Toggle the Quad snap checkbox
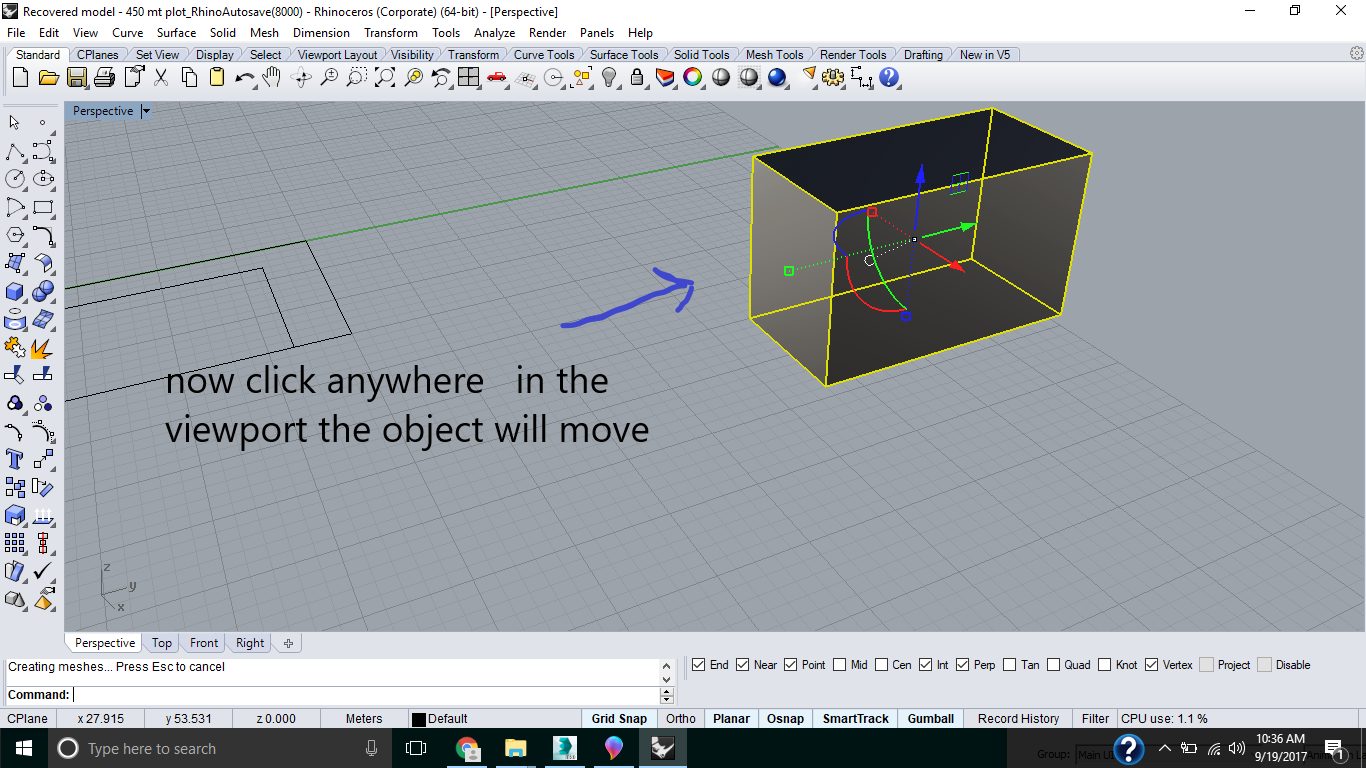Image resolution: width=1366 pixels, height=768 pixels. coord(1053,665)
